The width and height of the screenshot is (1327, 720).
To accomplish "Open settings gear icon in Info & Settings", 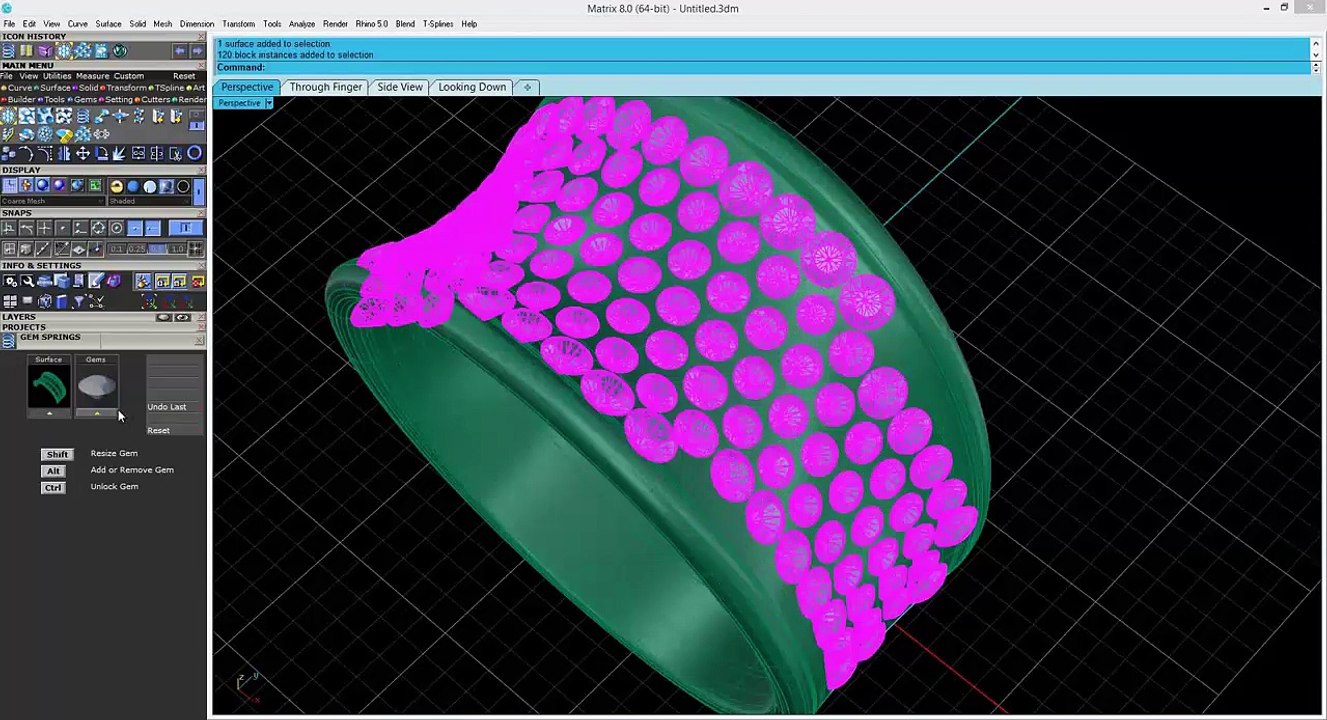I will pyautogui.click(x=10, y=281).
